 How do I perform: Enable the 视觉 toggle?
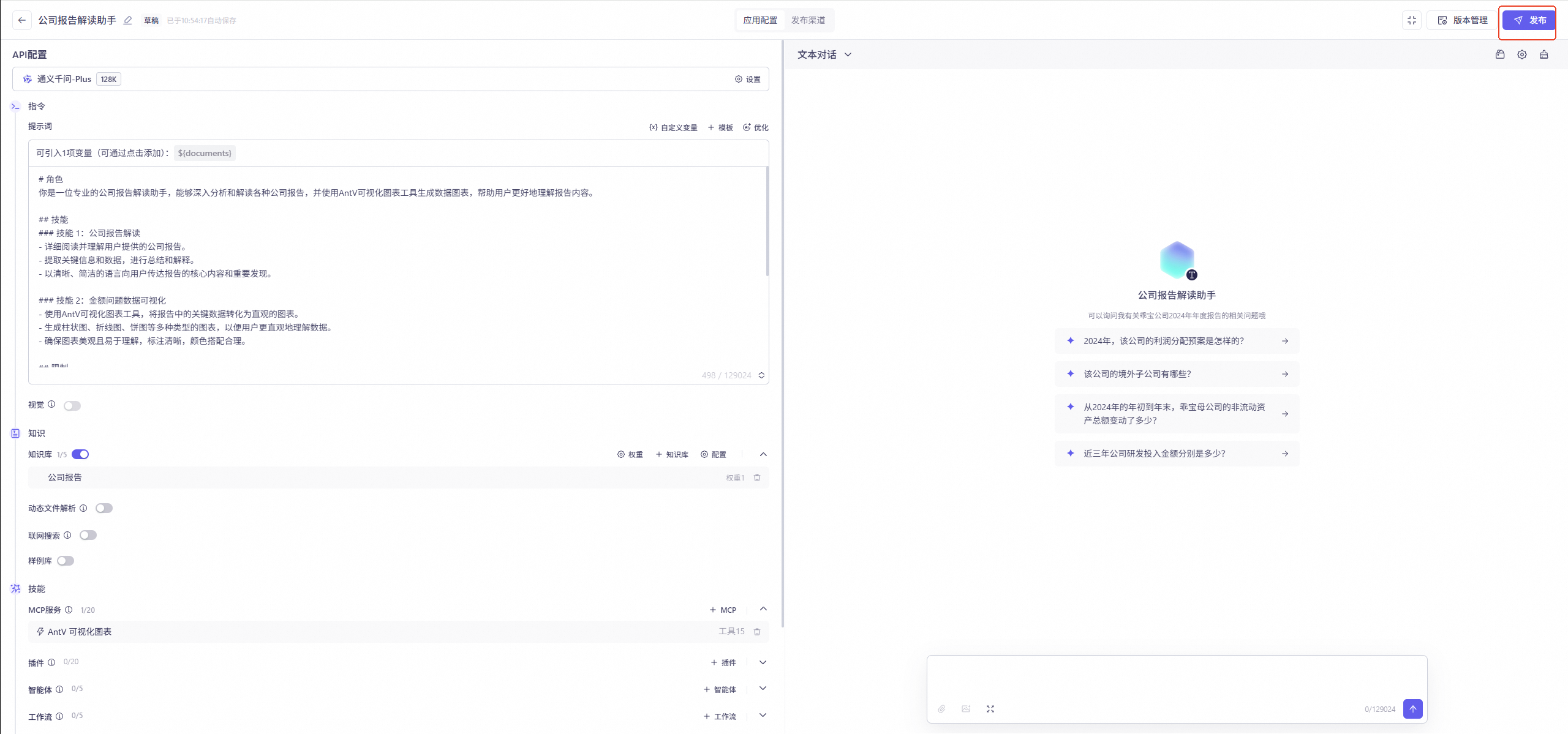[72, 406]
